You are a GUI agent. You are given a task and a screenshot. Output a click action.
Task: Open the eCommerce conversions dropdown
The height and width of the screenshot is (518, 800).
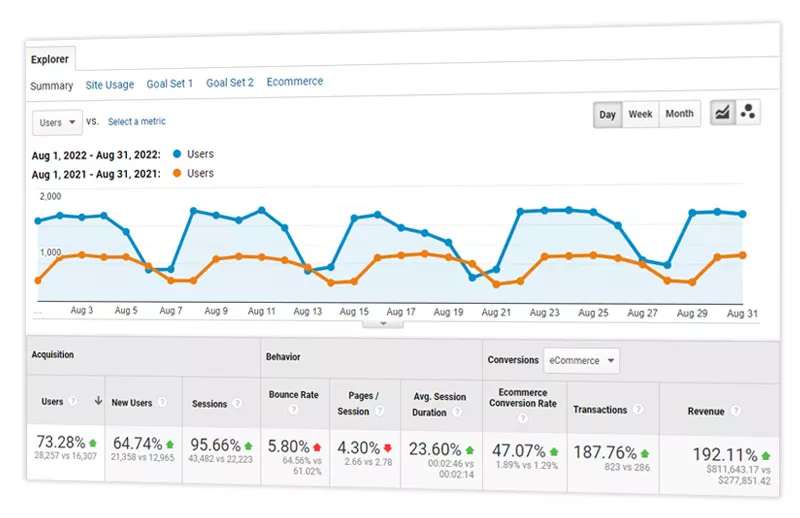[x=581, y=360]
